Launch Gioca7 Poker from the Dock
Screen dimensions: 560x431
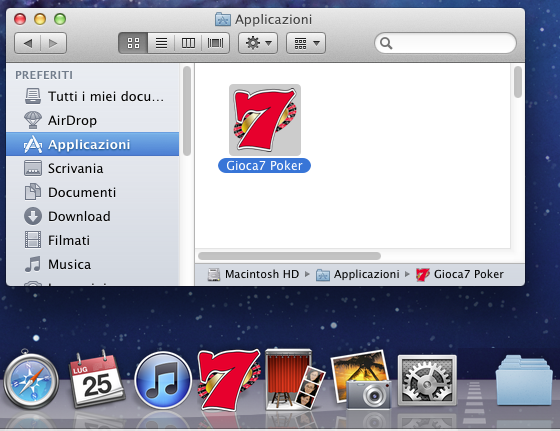230,380
